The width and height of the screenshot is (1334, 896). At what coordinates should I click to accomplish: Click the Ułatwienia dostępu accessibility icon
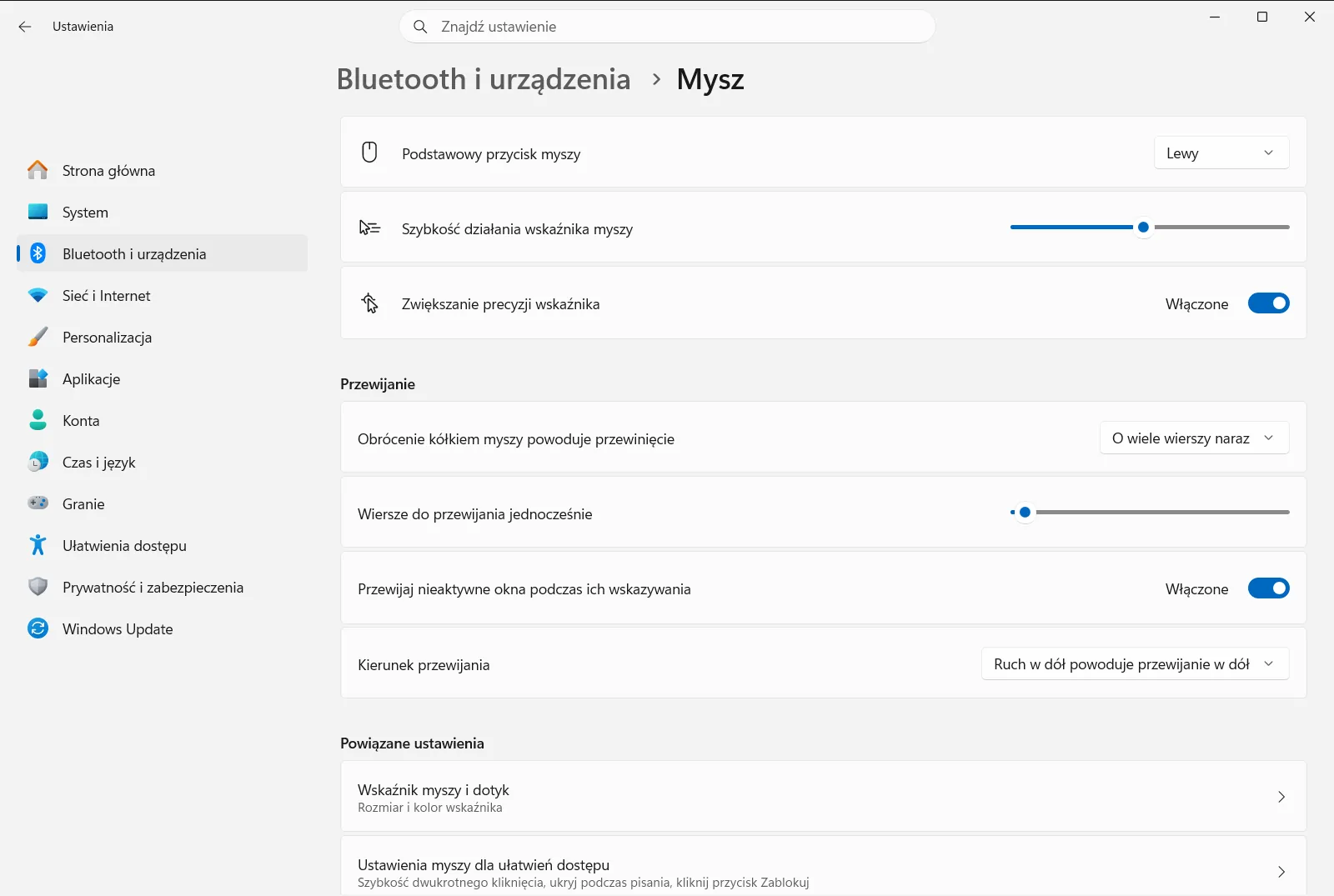point(38,545)
